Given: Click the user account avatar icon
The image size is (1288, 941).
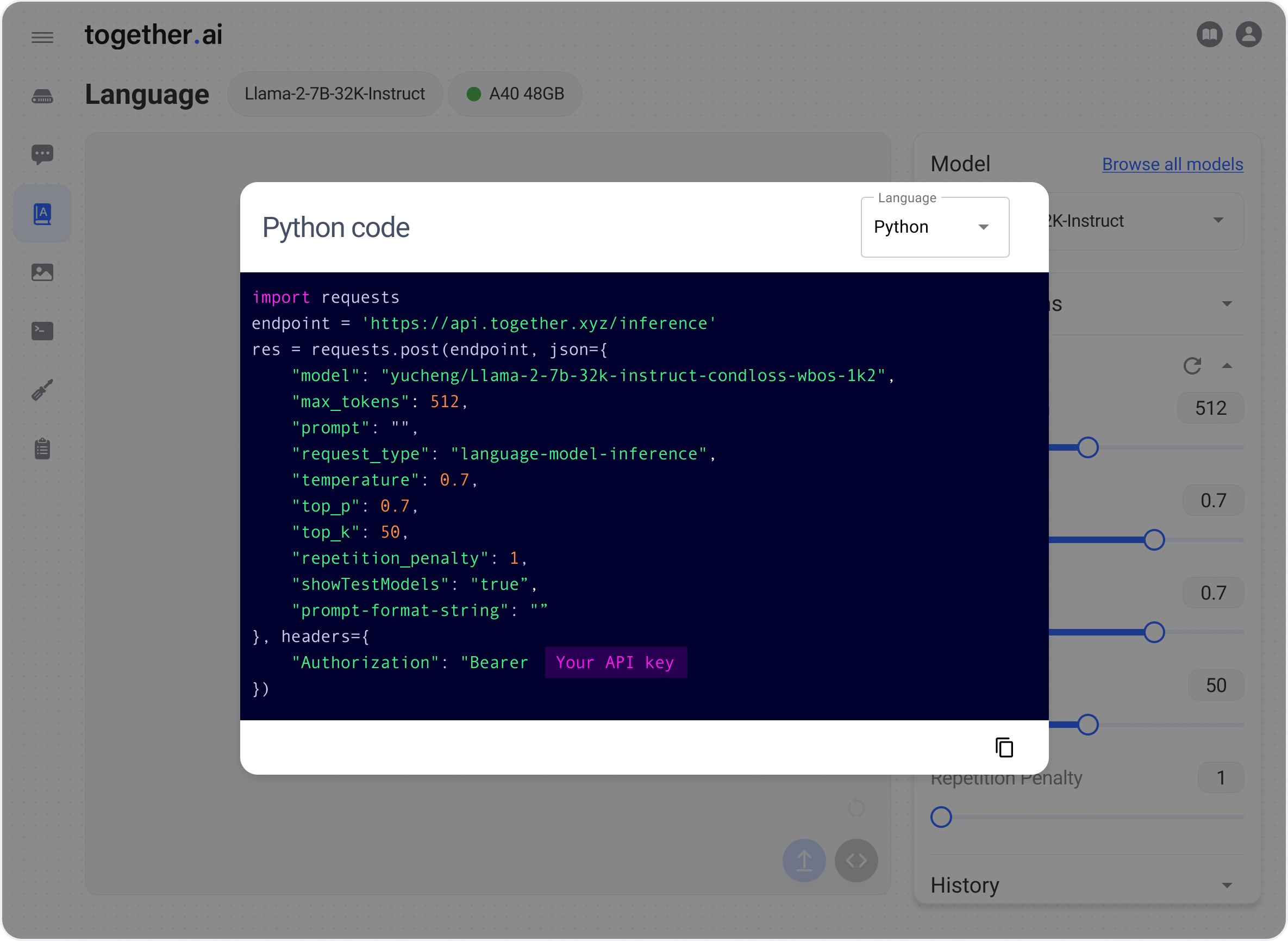Looking at the screenshot, I should (1248, 34).
